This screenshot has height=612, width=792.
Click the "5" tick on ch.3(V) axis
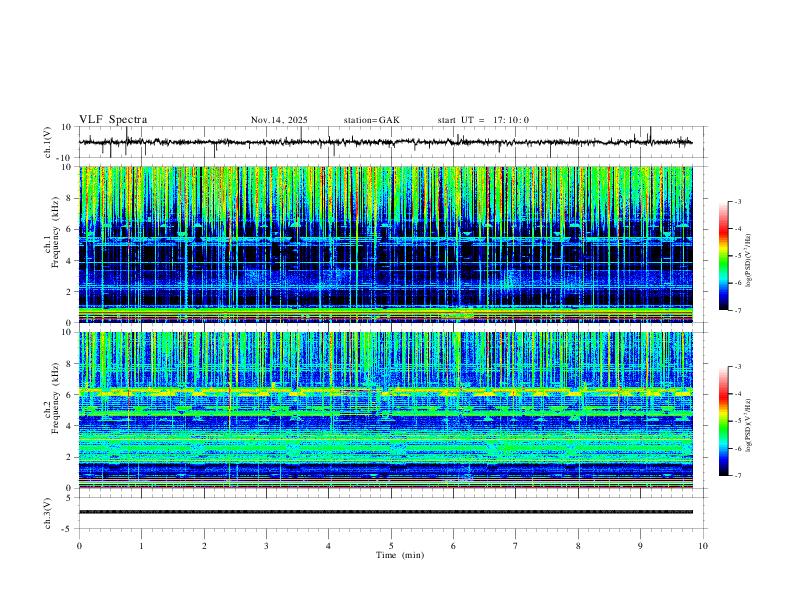(69, 497)
